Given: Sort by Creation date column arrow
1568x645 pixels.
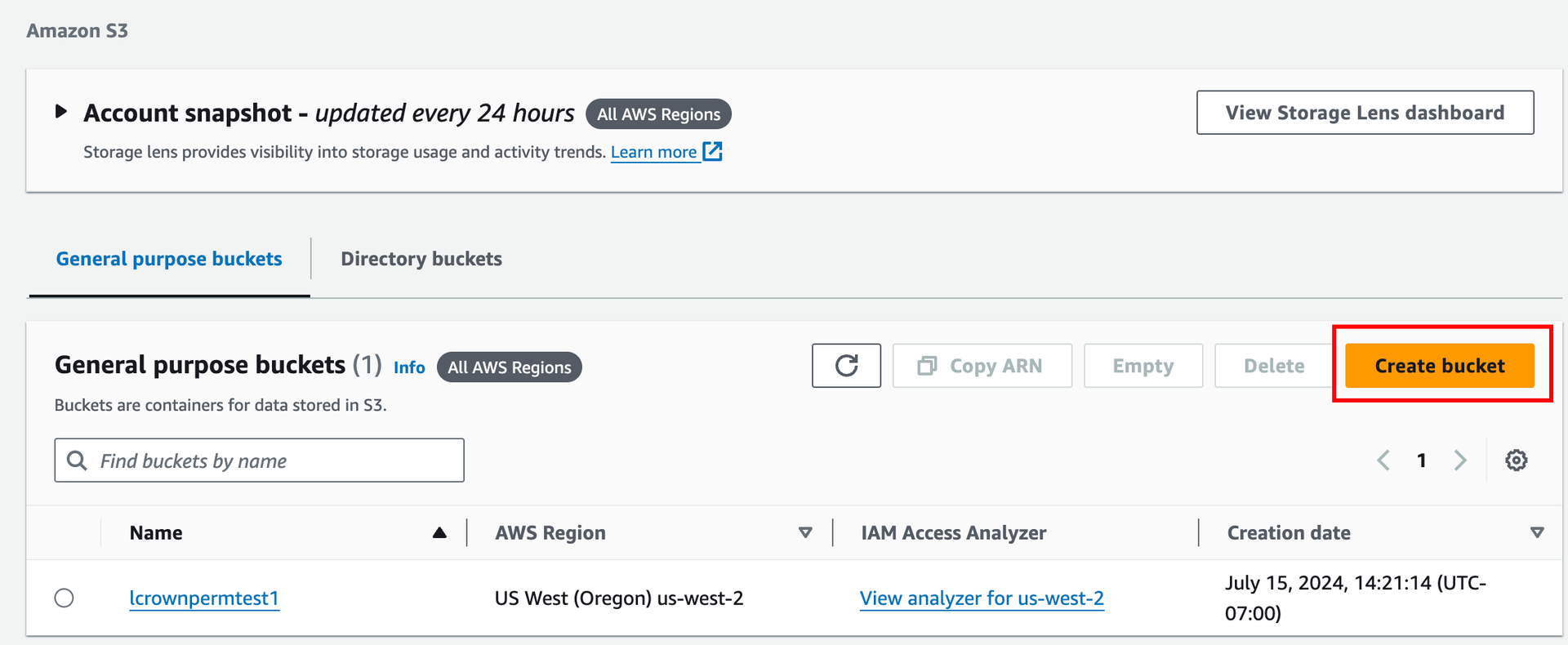Looking at the screenshot, I should pyautogui.click(x=1537, y=533).
